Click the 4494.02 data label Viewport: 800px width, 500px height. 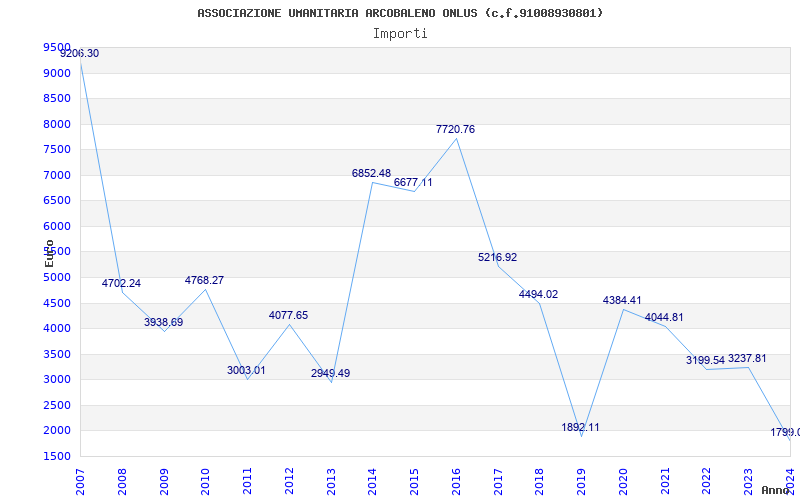538,294
